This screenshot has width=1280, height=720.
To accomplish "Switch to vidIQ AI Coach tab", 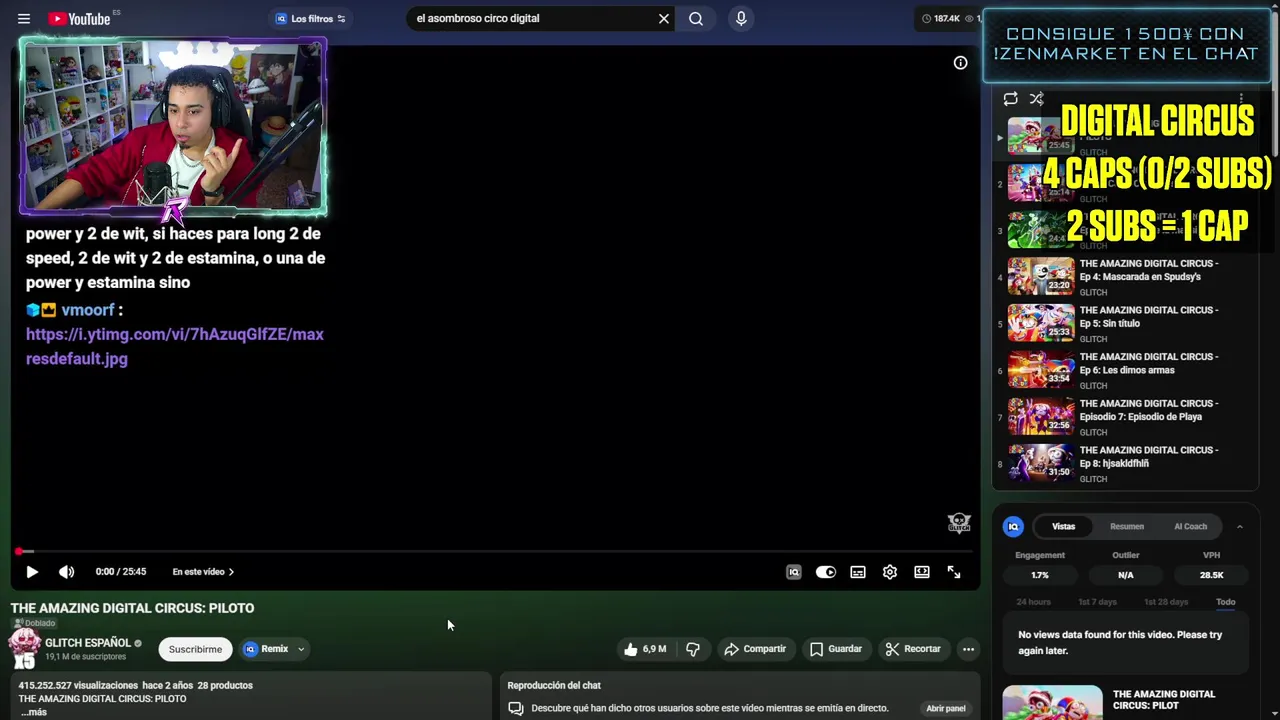I will [1190, 526].
